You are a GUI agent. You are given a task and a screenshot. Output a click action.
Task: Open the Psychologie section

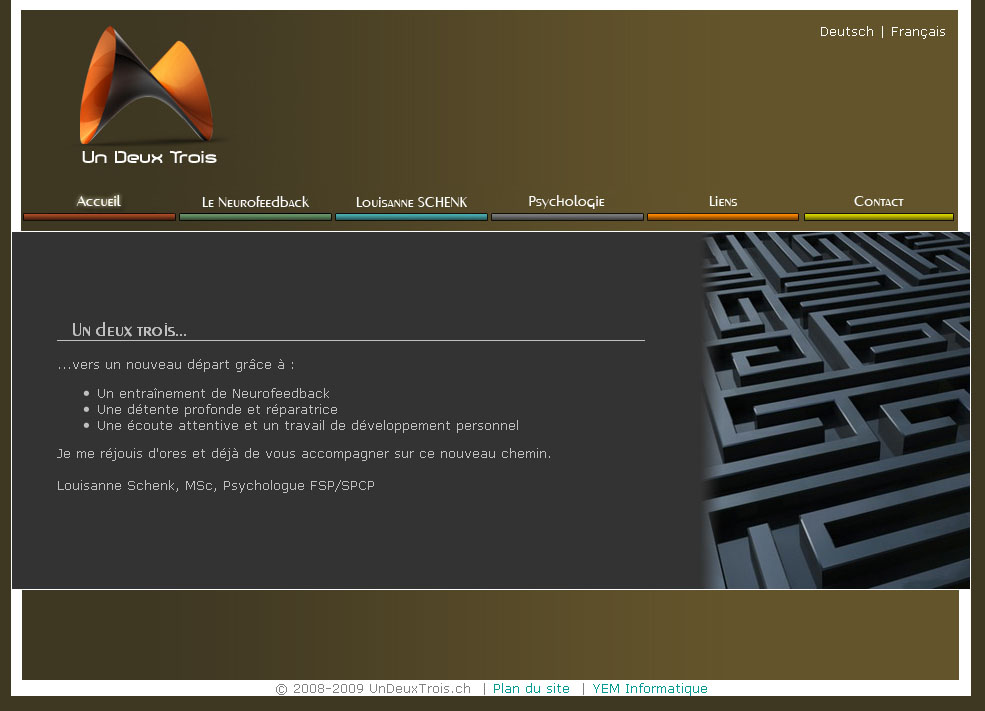click(567, 202)
